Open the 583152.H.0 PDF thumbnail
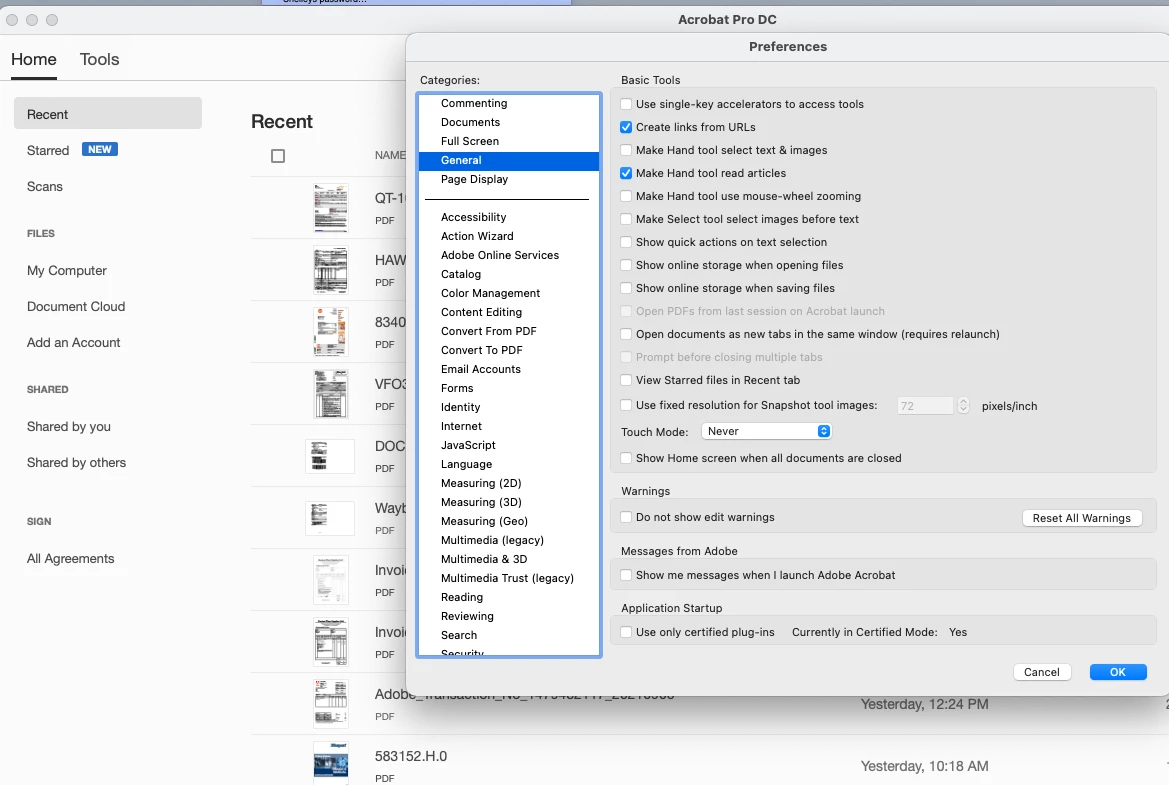Viewport: 1169px width, 785px height. (x=330, y=763)
